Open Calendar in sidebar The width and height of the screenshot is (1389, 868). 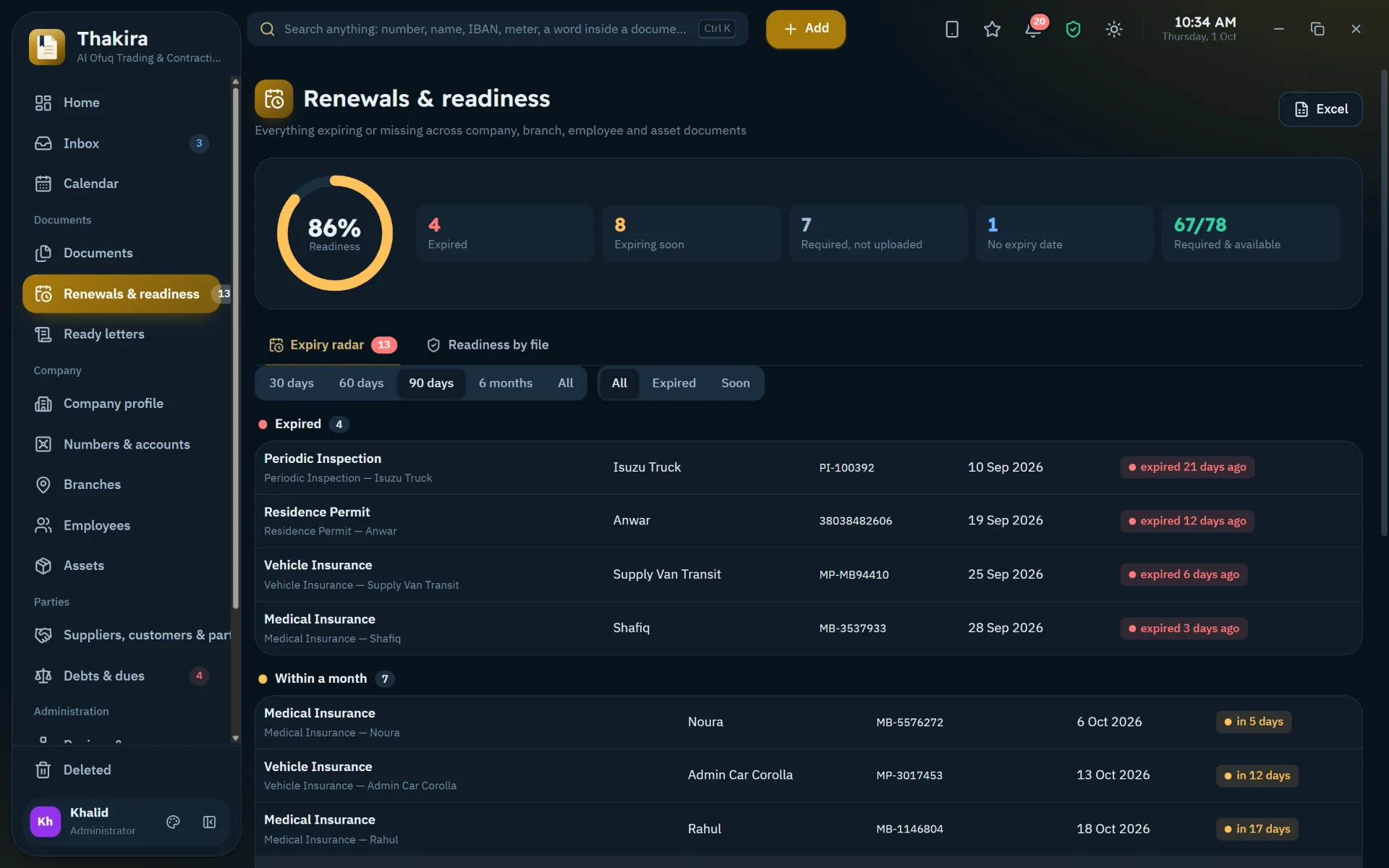pos(122,184)
